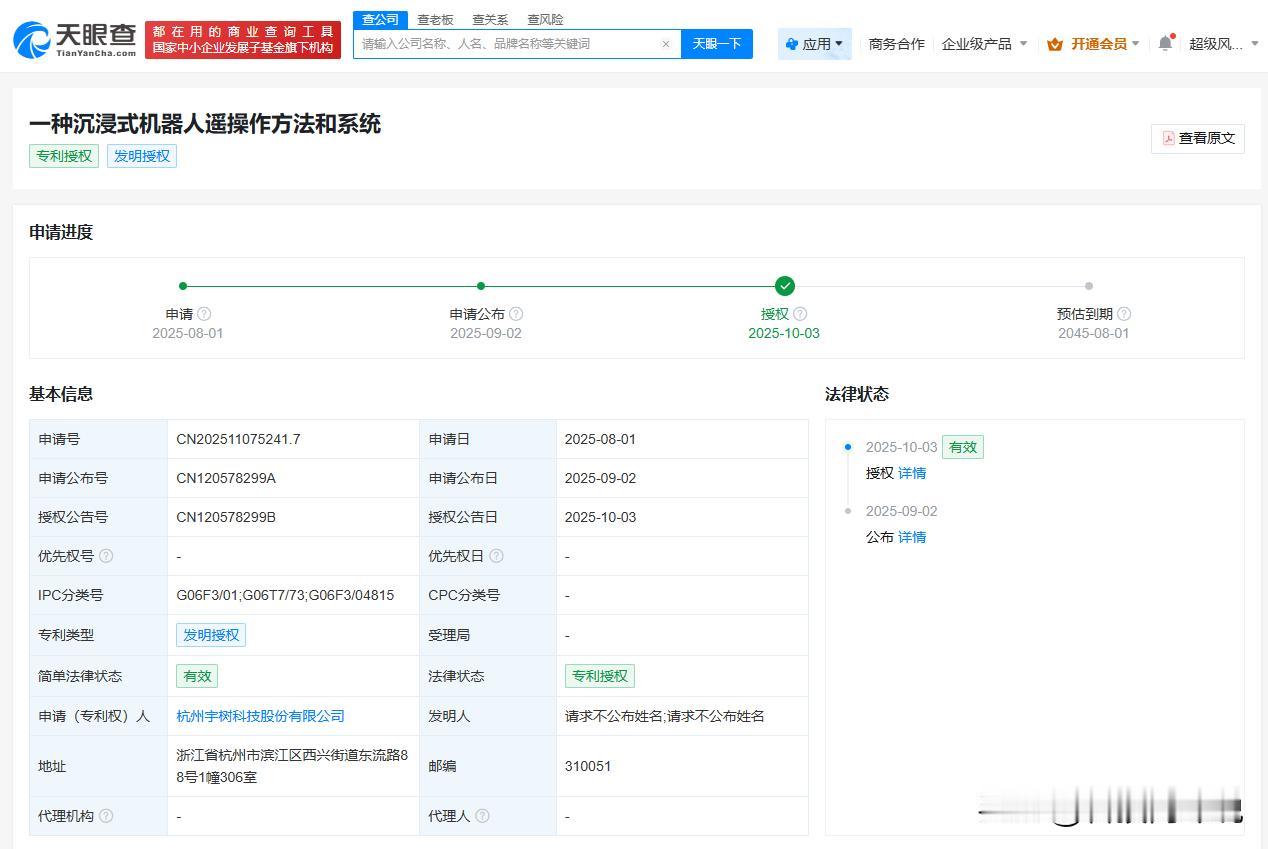
Task: Click the TianYanCha logo
Action: 75,39
